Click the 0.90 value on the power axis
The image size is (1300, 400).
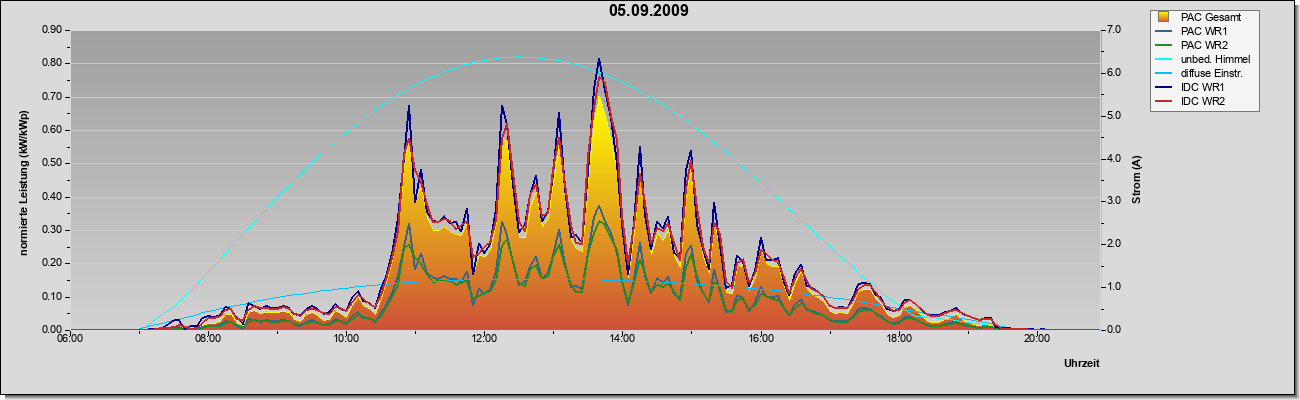pos(51,30)
